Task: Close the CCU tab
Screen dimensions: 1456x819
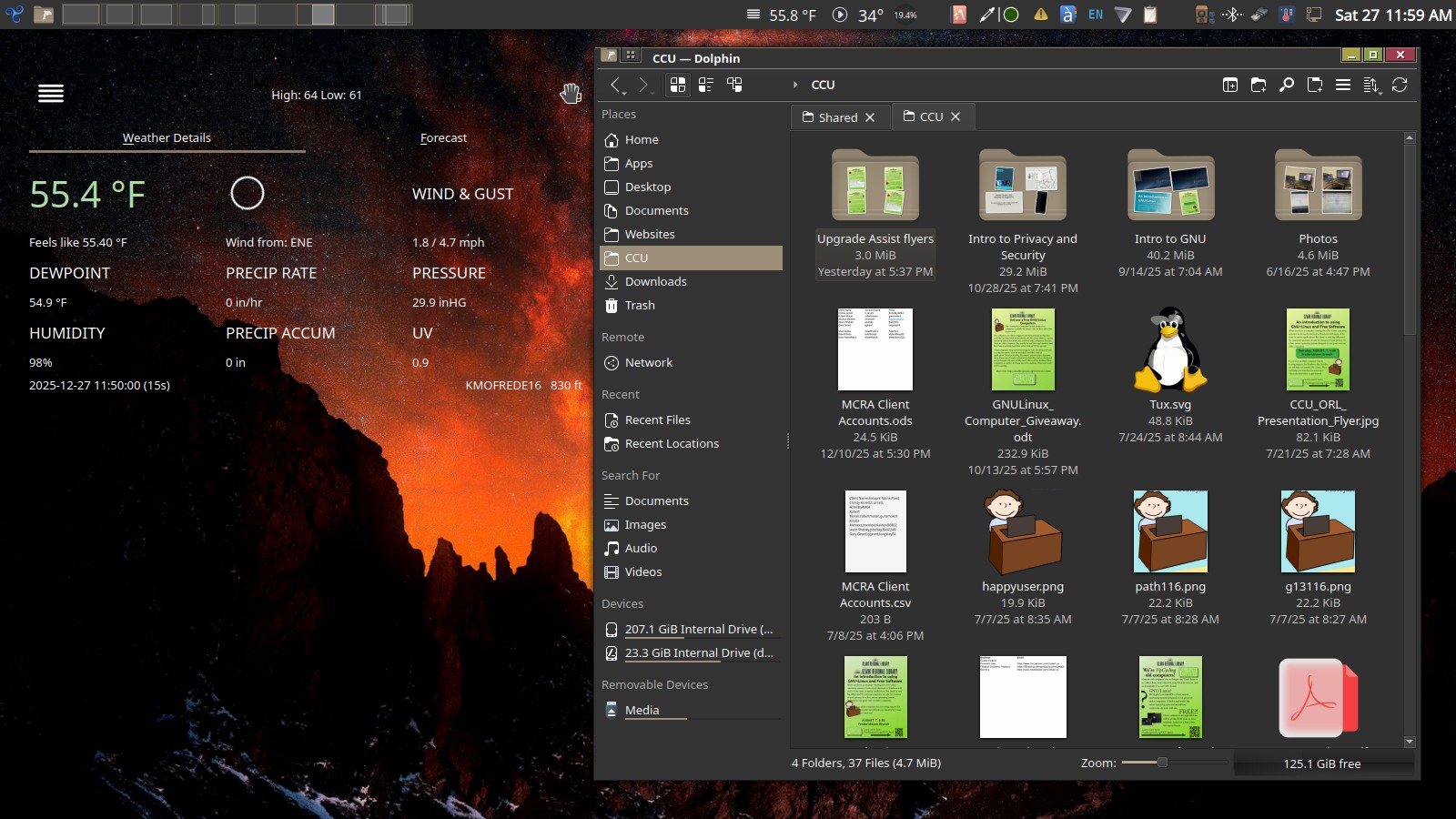Action: 955,116
